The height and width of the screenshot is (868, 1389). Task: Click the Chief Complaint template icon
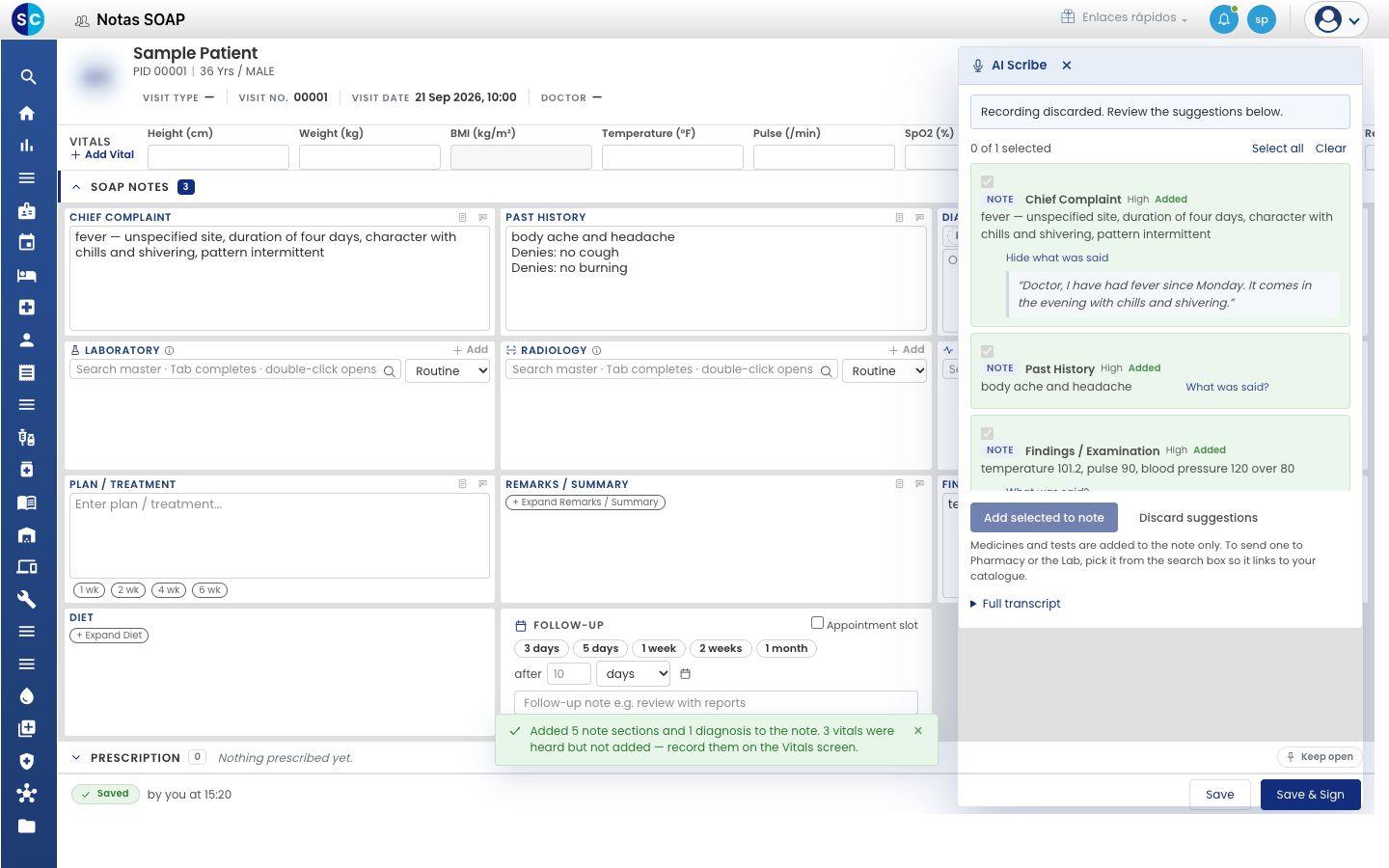[463, 218]
